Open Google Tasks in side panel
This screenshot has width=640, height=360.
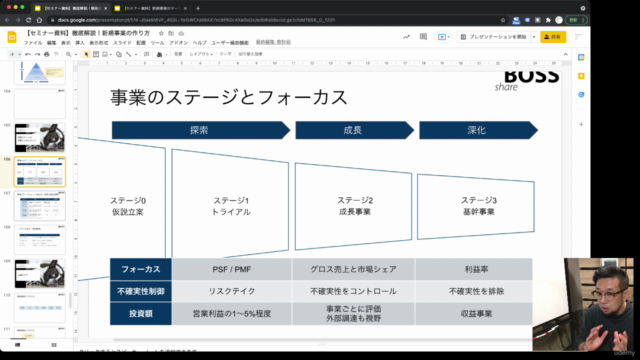581,95
